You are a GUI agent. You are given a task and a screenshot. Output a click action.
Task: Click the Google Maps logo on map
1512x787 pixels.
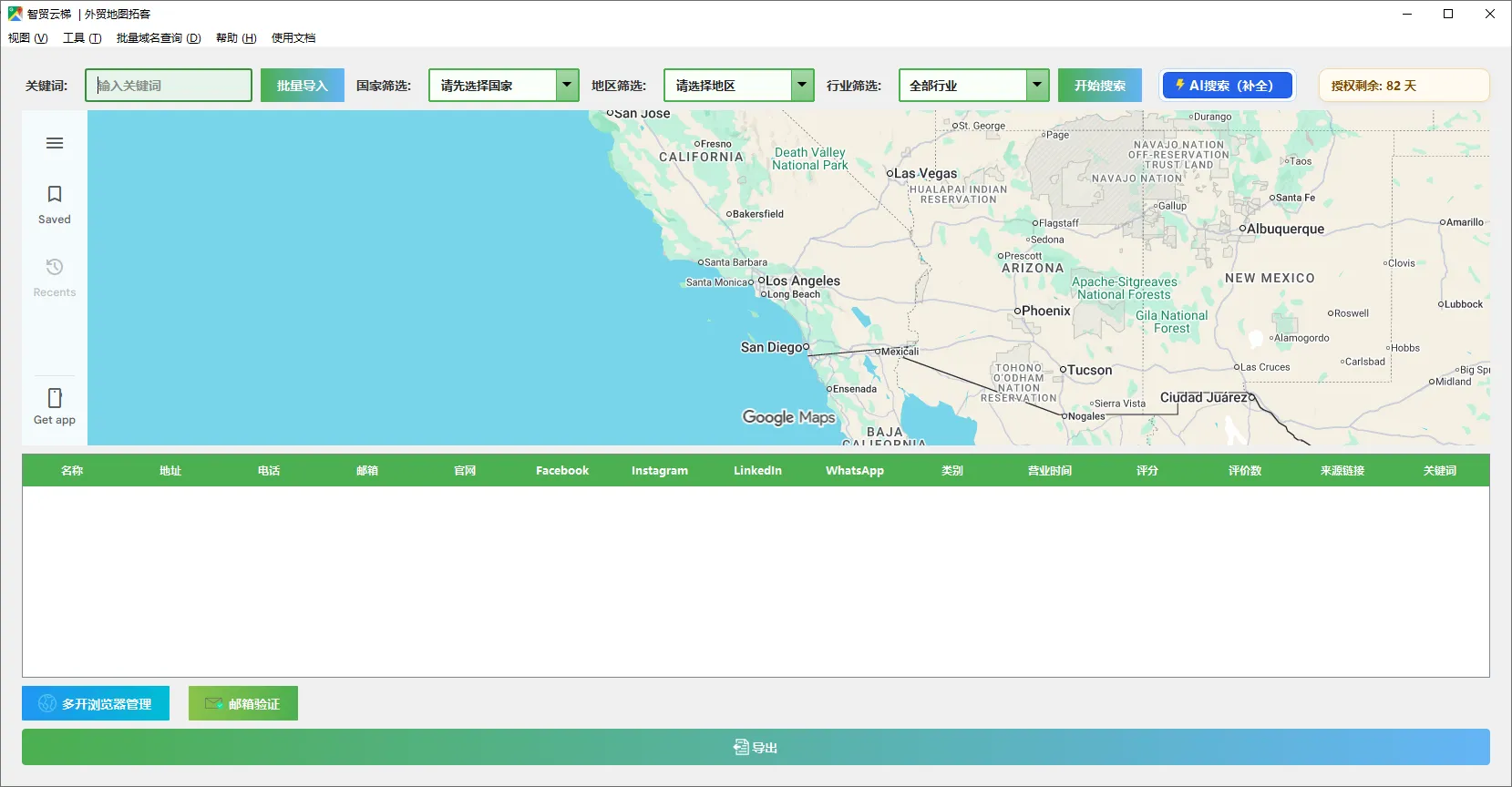[x=789, y=417]
